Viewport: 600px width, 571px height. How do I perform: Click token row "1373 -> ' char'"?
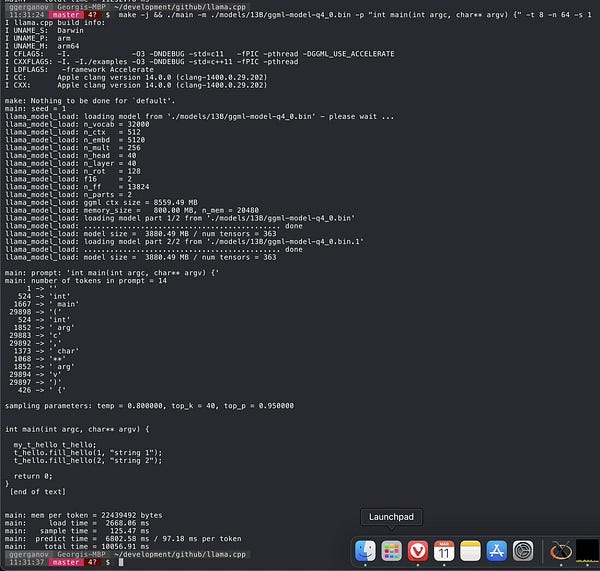click(47, 351)
